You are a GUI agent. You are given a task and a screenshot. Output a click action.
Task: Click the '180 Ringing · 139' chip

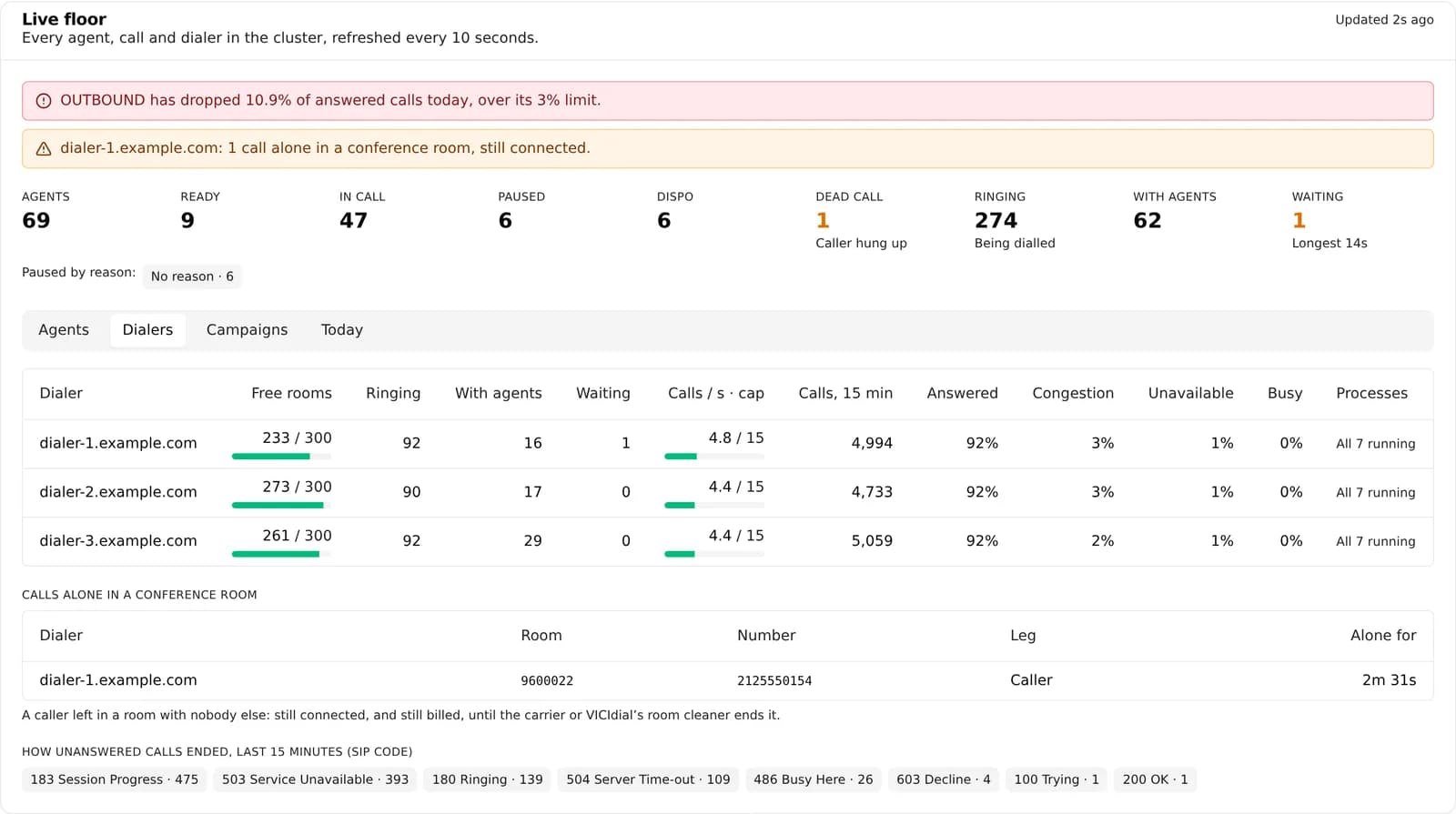click(487, 779)
